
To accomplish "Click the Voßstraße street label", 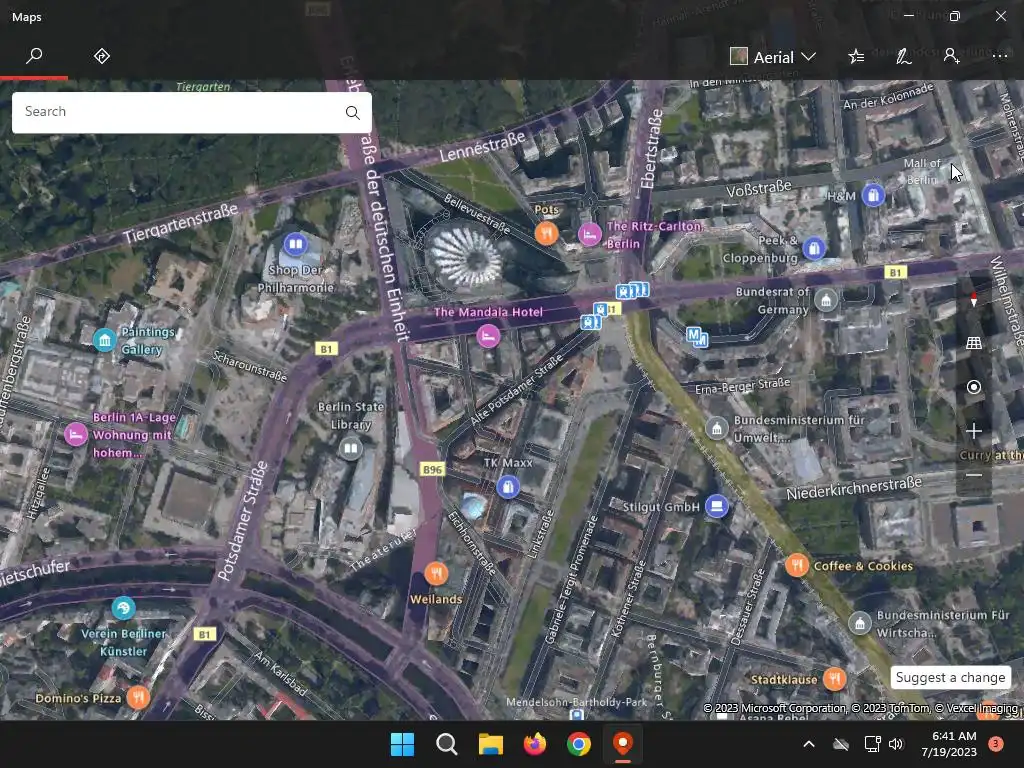I will (x=759, y=189).
